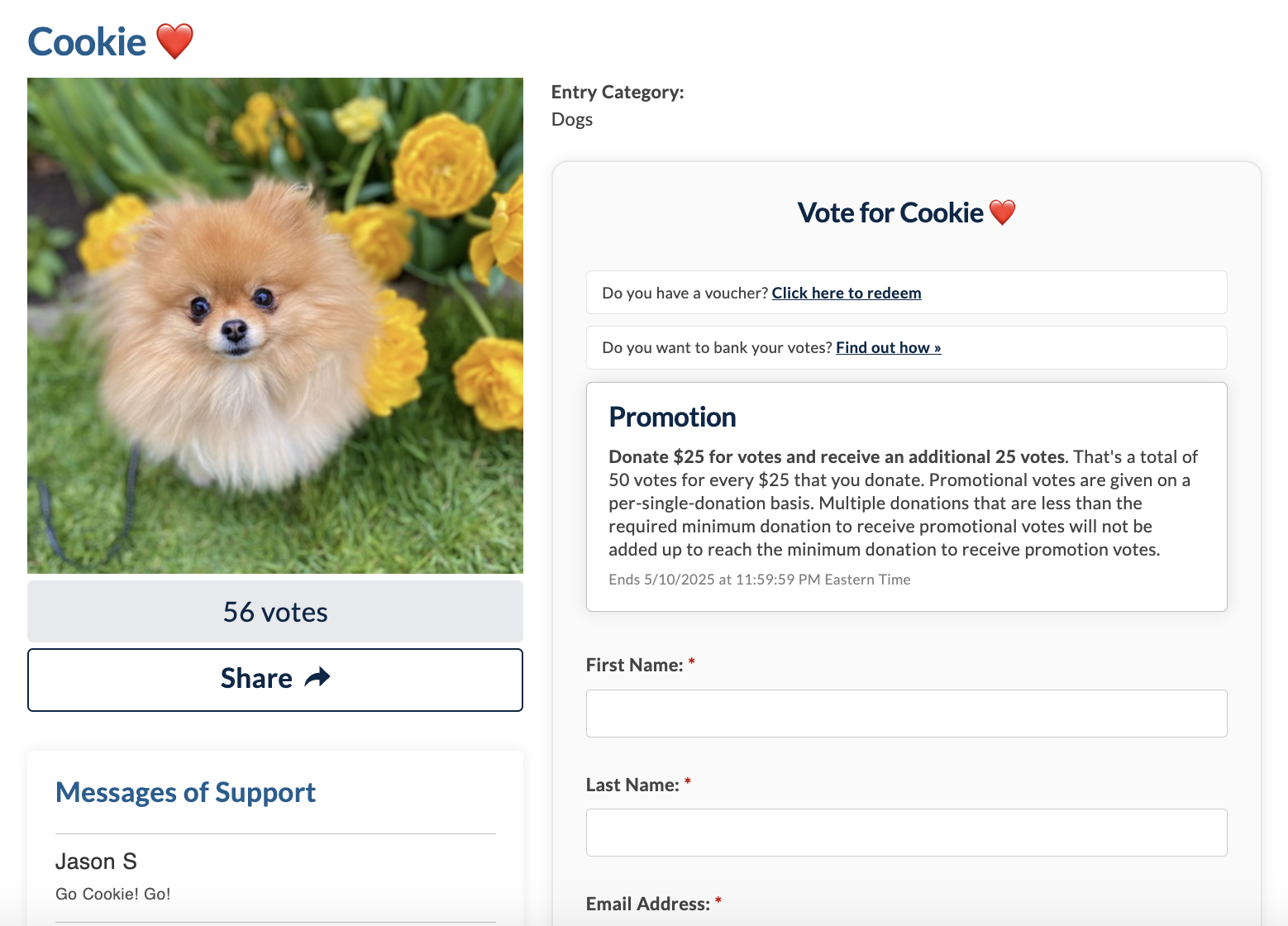Click the heart emoji beside the Cookie title
1288x926 pixels.
[174, 41]
